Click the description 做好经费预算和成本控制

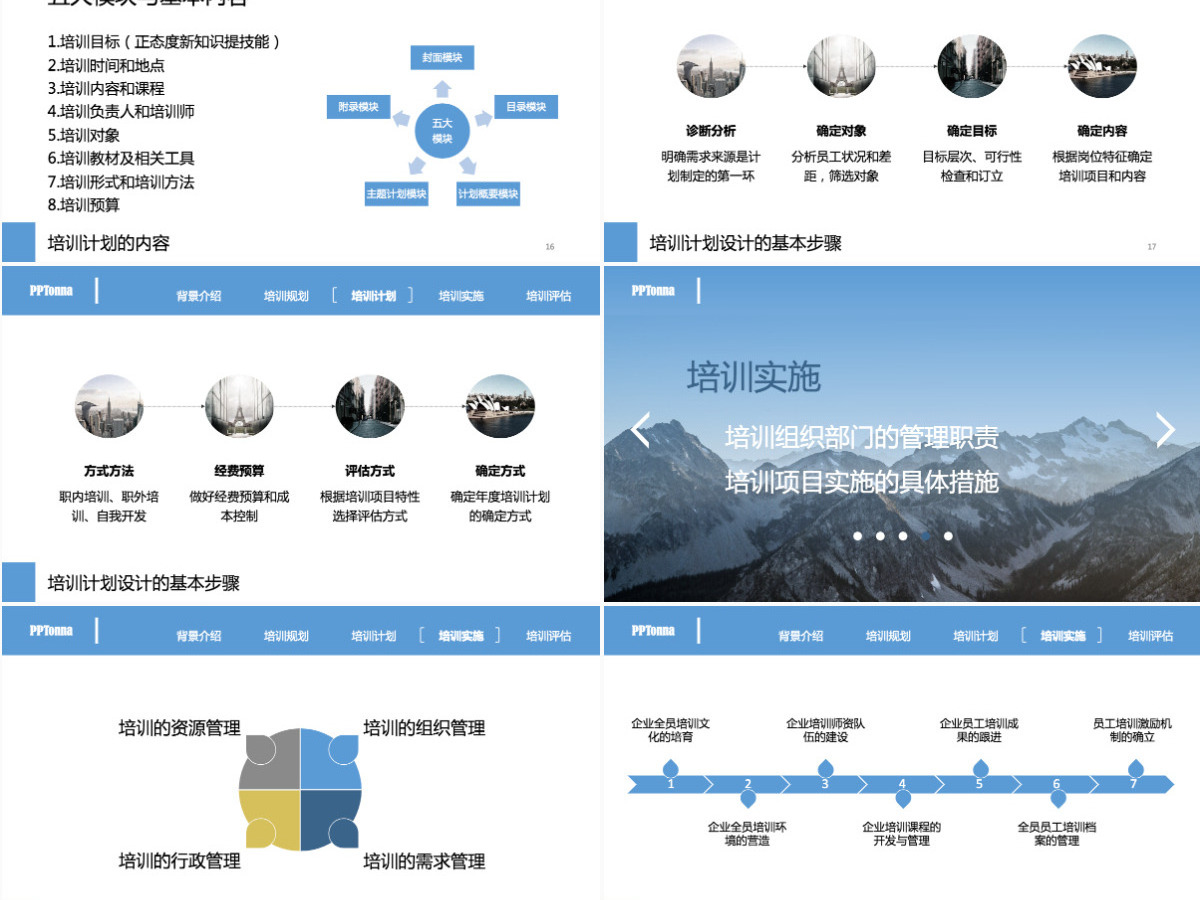(239, 506)
